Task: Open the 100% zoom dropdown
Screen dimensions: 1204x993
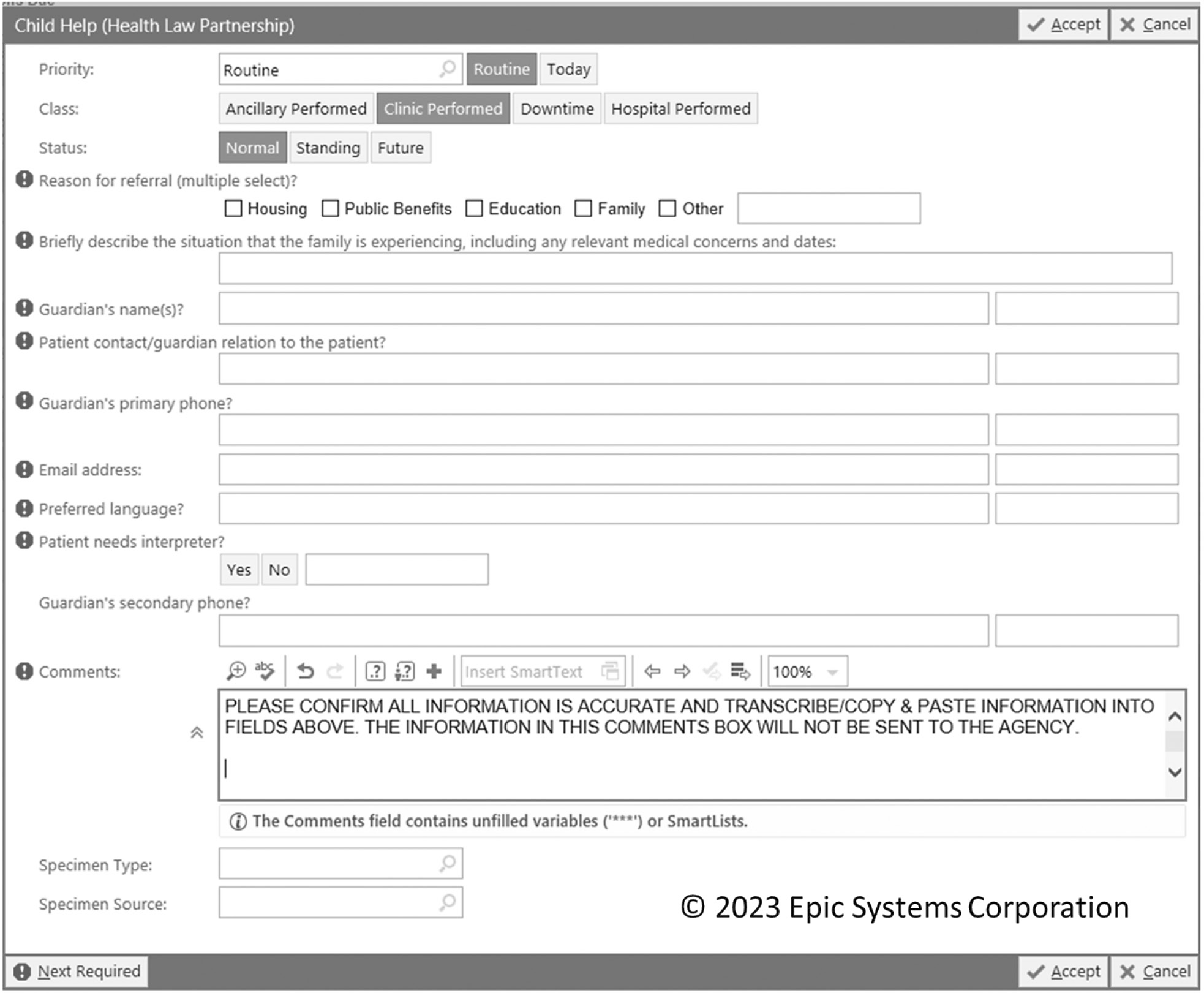Action: (x=832, y=672)
